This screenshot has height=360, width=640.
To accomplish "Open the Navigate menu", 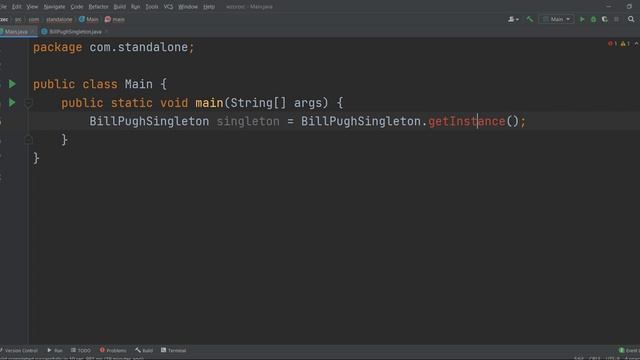I will pyautogui.click(x=54, y=7).
